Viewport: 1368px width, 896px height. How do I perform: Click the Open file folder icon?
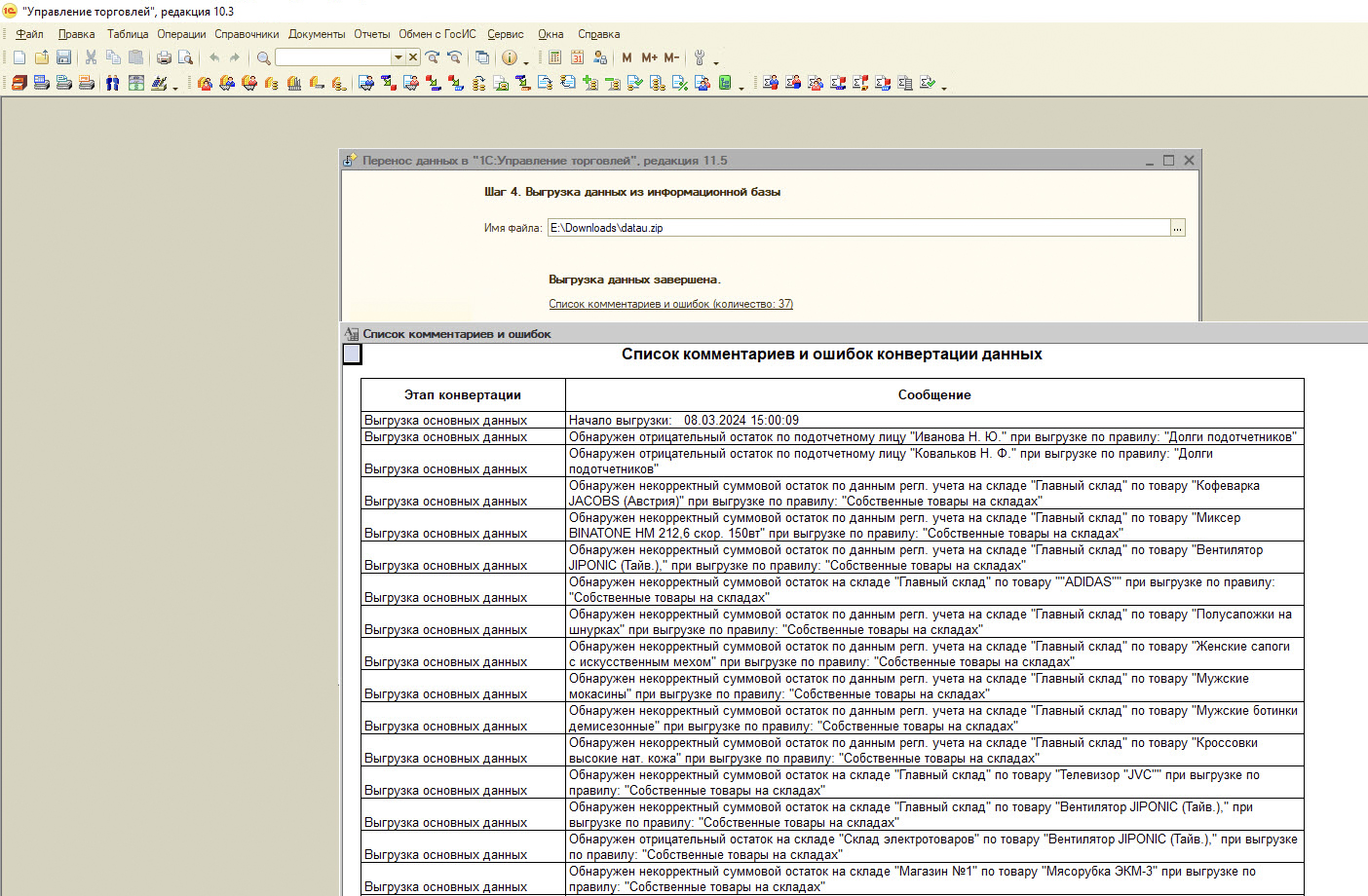pyautogui.click(x=42, y=57)
